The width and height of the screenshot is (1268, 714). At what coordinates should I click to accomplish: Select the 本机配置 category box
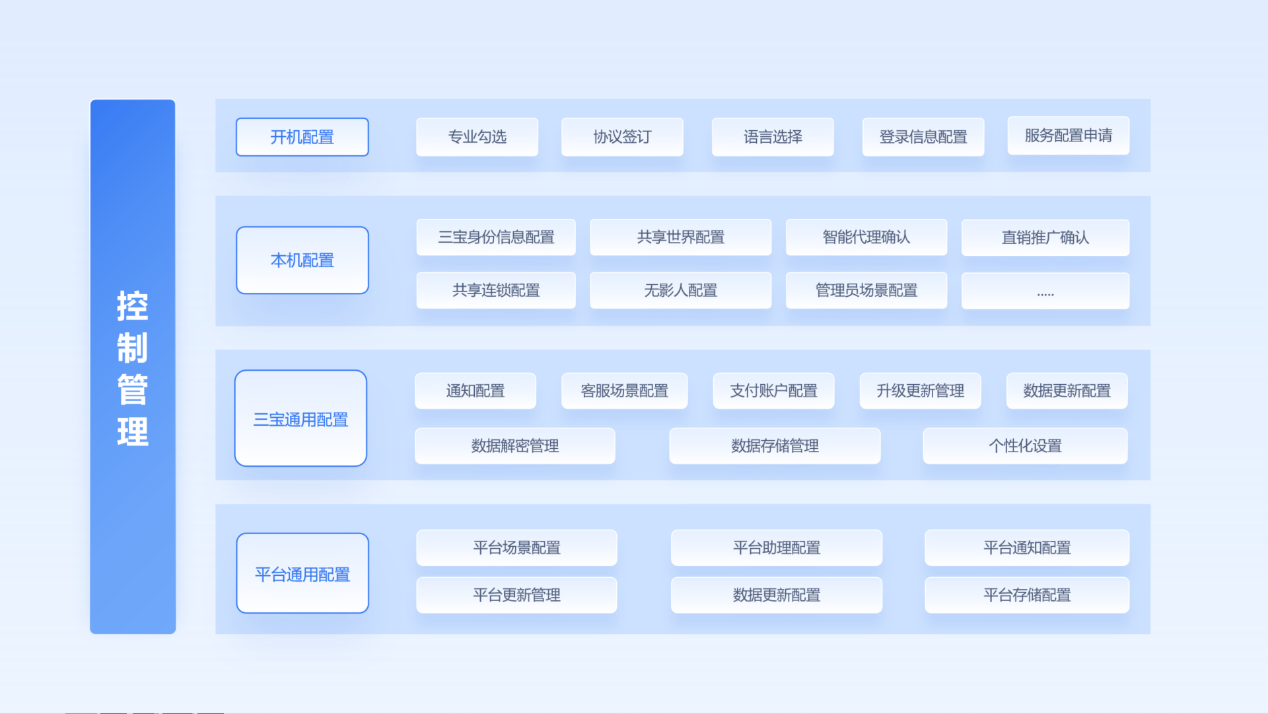302,260
